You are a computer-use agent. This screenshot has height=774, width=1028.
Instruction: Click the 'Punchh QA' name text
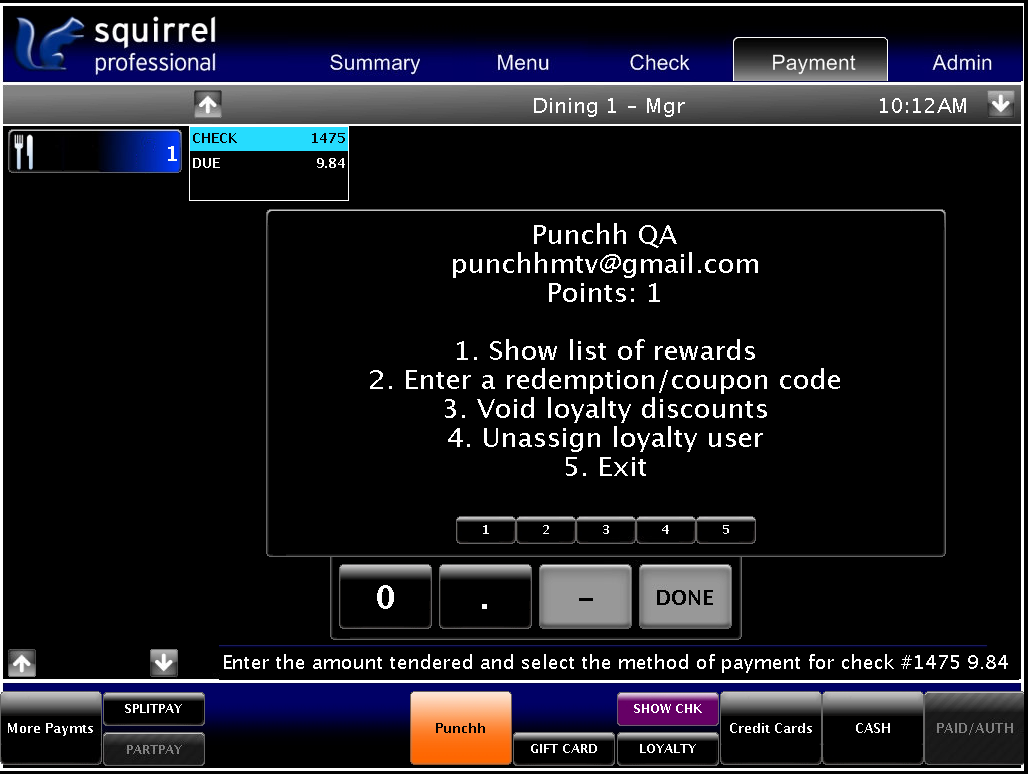click(x=604, y=235)
